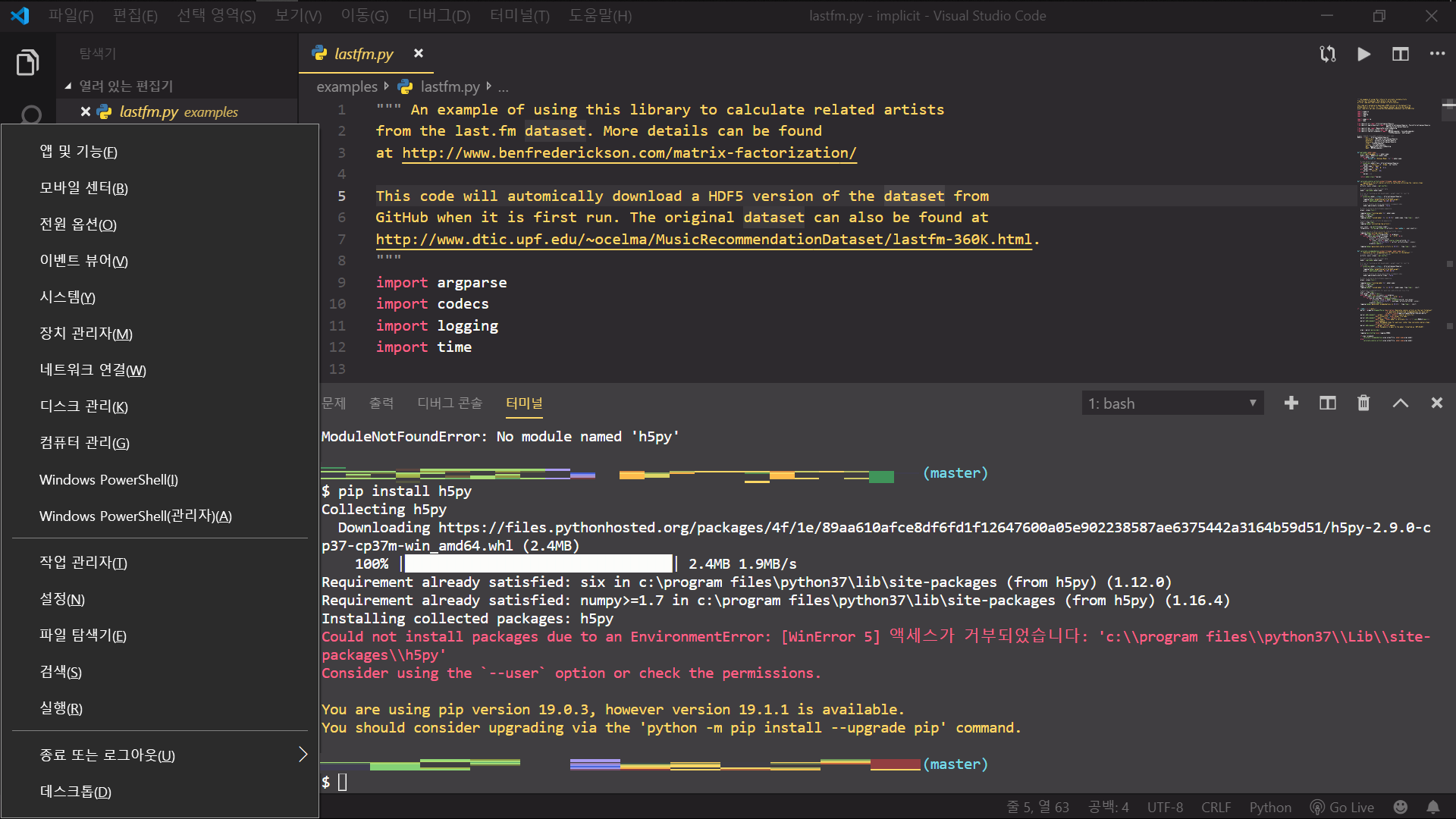Click the feedback smiley icon
Screen dimensions: 1456x819
(1400, 807)
